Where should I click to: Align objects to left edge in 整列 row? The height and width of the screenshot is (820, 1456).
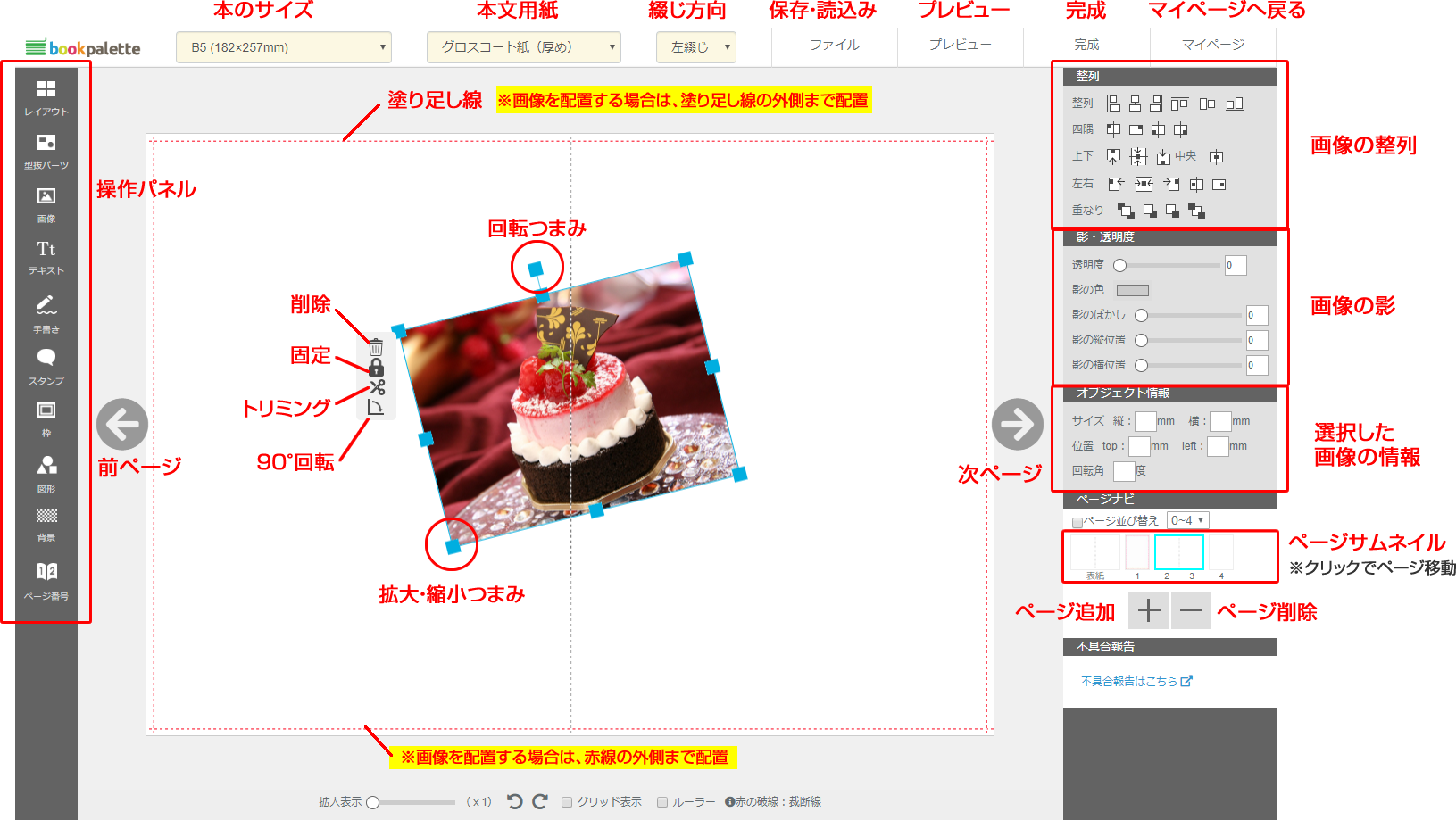click(1113, 104)
